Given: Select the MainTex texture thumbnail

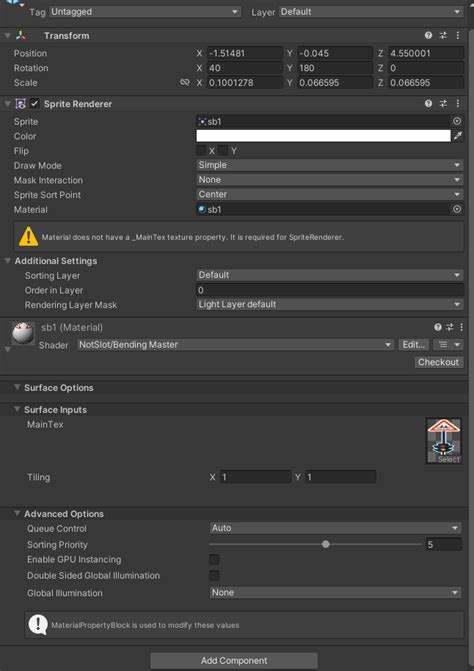Looking at the screenshot, I should click(x=444, y=441).
